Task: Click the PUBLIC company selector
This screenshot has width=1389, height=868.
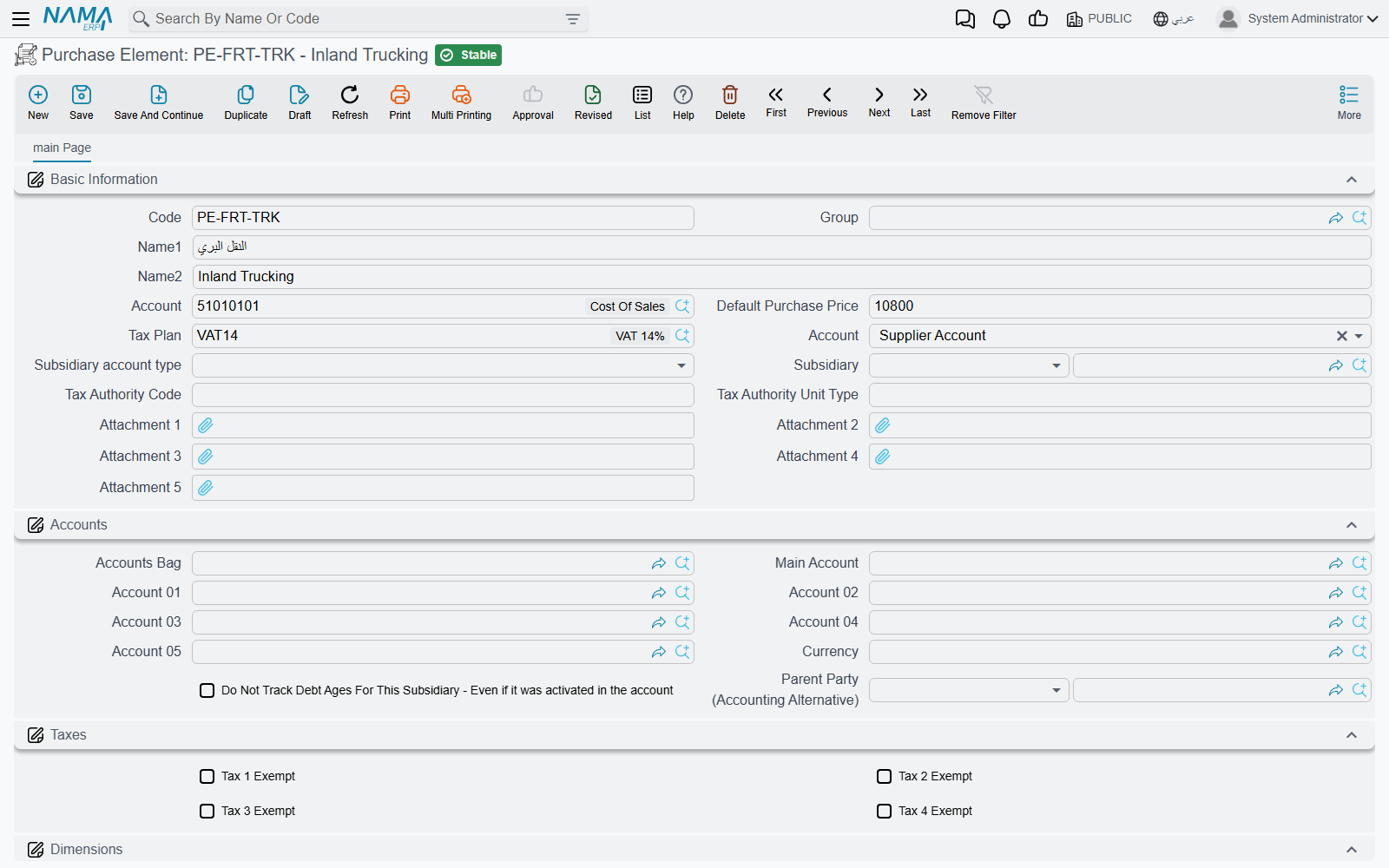Action: (1099, 19)
